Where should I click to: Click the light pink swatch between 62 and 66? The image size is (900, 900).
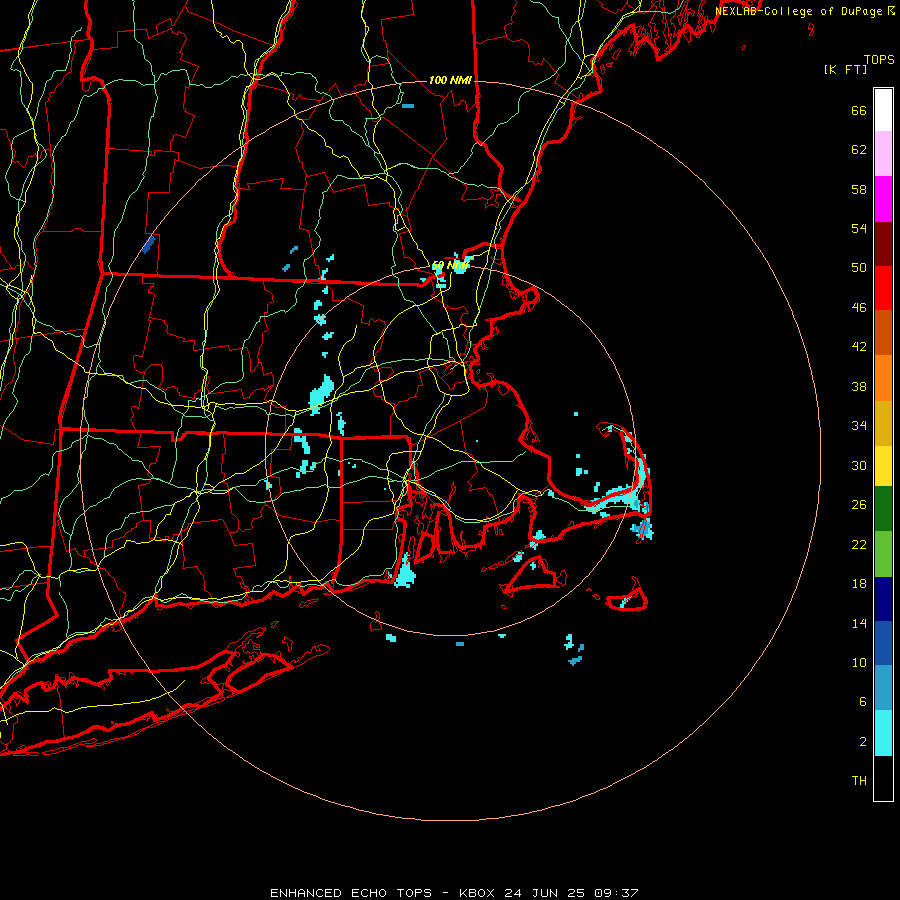pos(883,153)
